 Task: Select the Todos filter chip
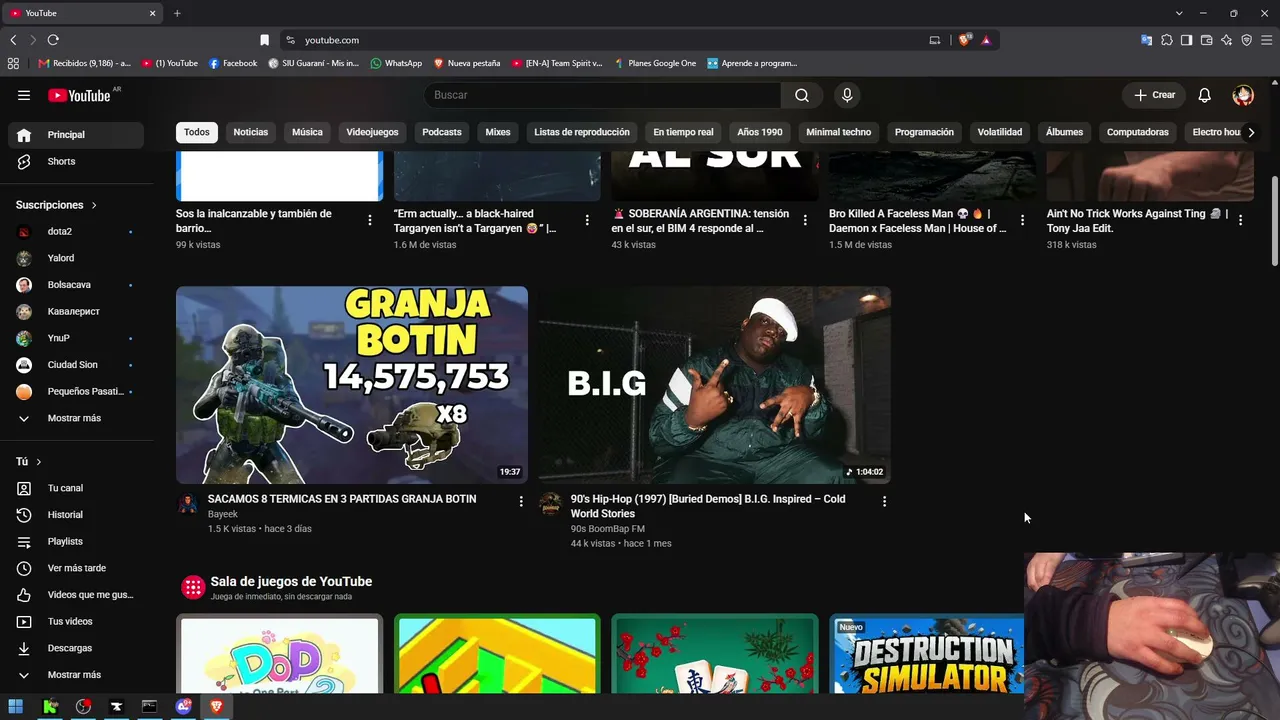pos(197,132)
